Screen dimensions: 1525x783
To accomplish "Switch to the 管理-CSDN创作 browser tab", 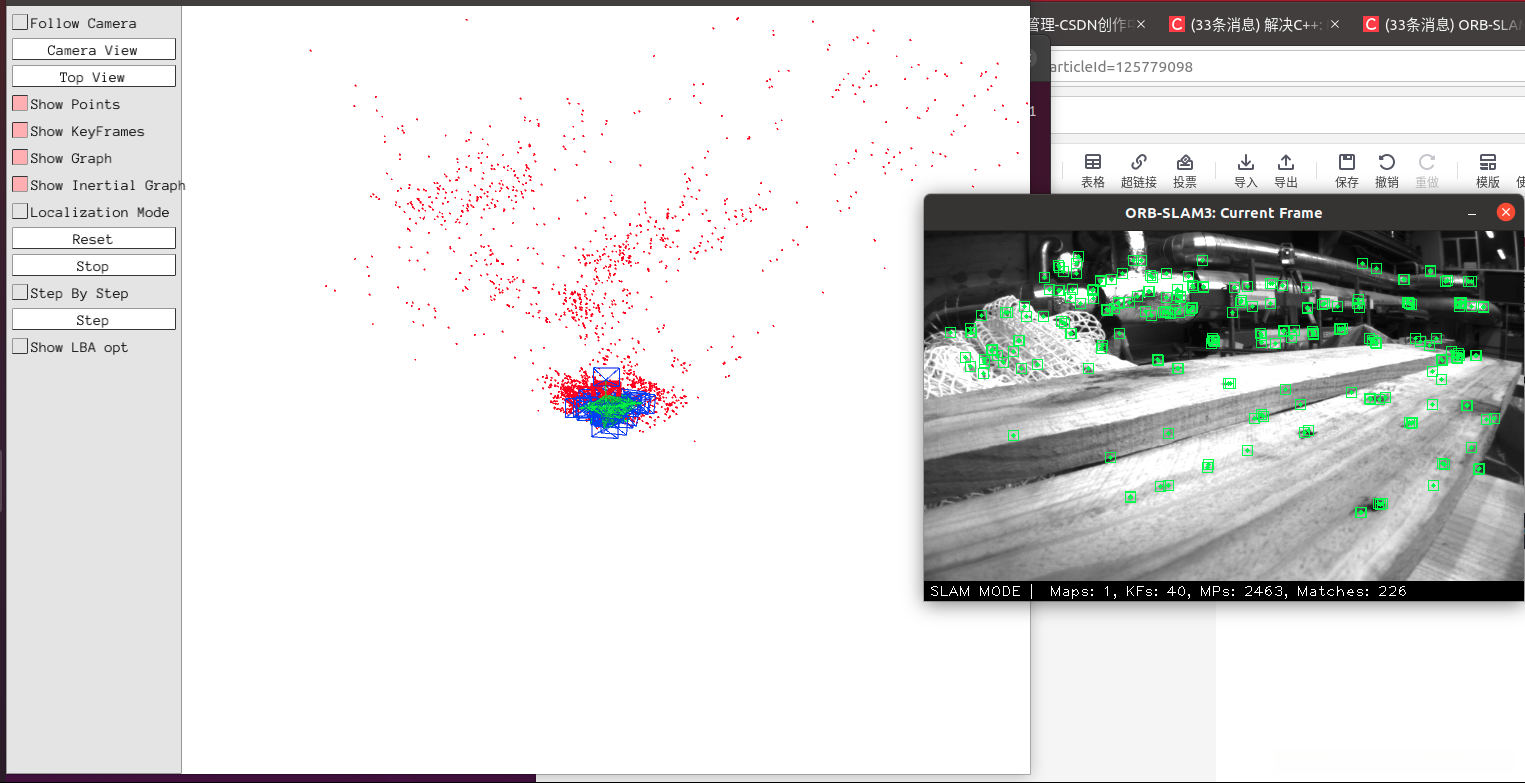I will coord(1080,24).
